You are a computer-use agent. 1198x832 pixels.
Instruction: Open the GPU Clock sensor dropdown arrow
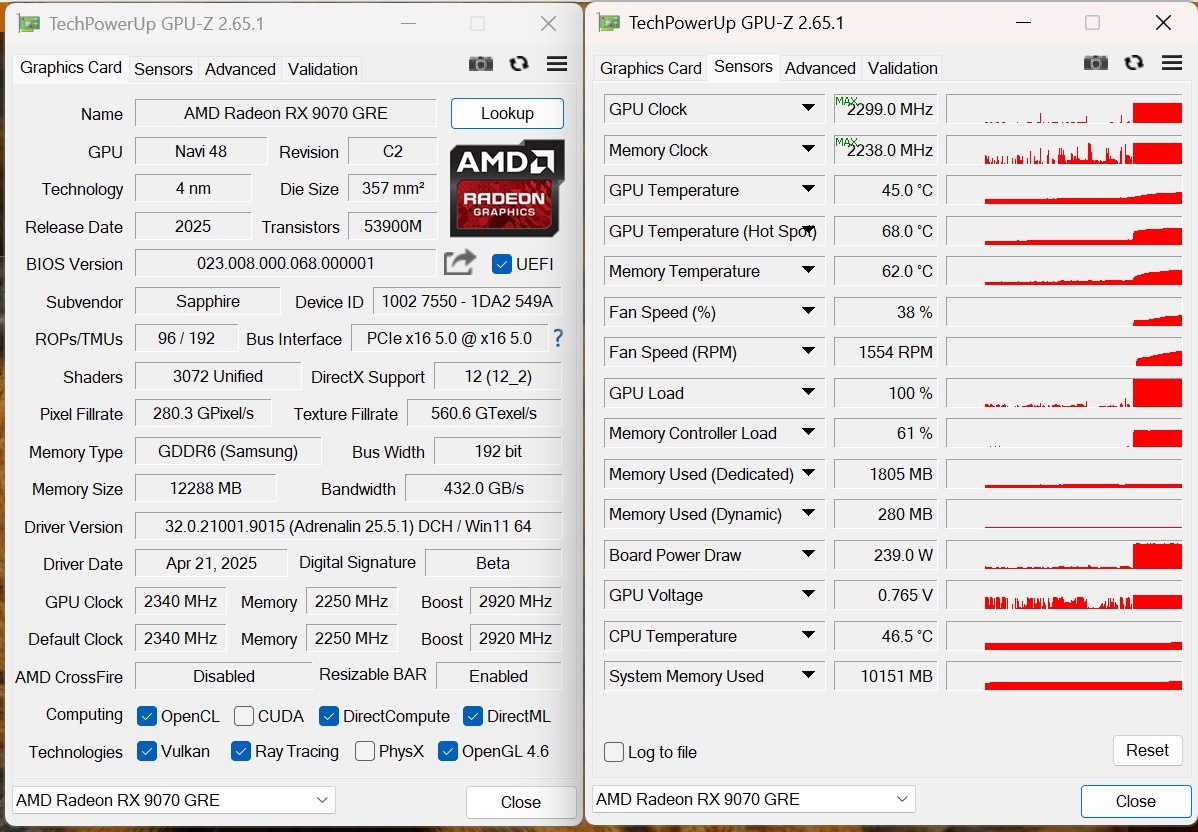(808, 108)
